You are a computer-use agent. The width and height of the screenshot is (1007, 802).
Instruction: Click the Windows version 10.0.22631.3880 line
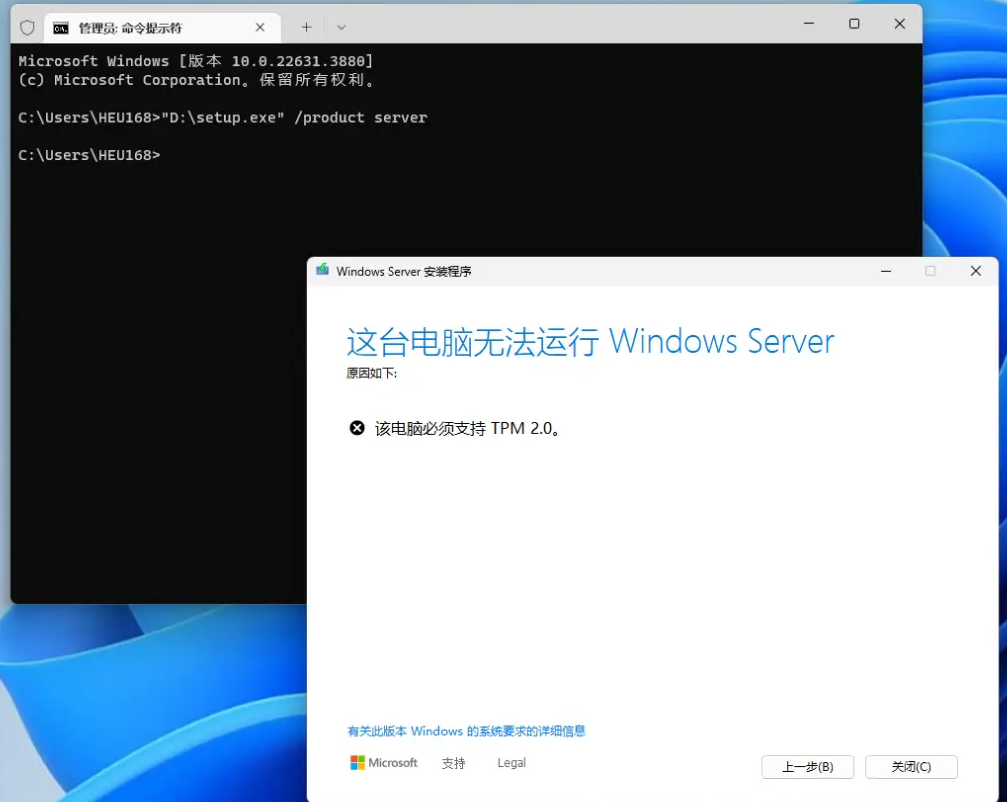pyautogui.click(x=195, y=61)
